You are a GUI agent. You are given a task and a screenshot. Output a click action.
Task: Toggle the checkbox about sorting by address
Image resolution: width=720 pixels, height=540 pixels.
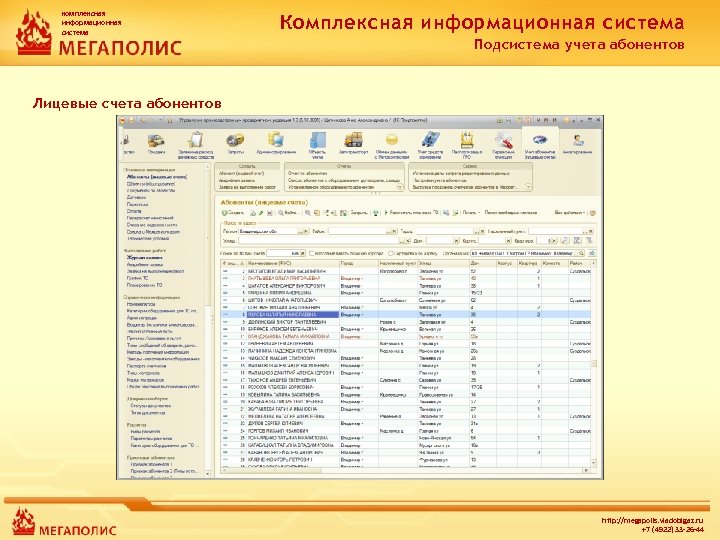[391, 253]
